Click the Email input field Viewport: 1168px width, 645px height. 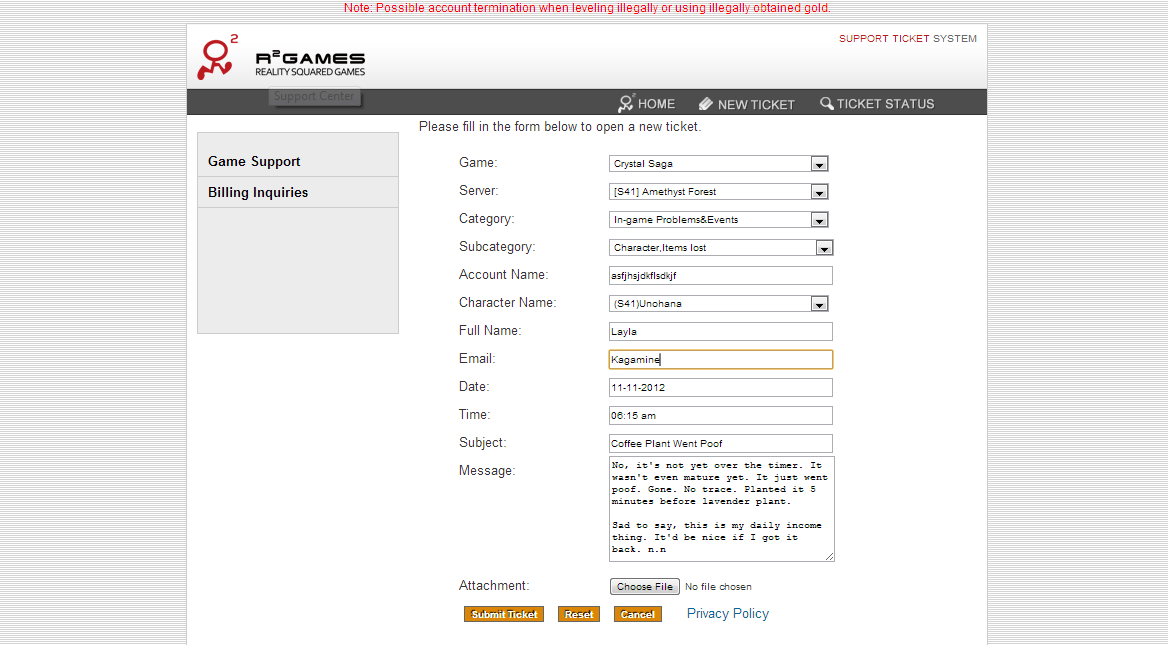pos(720,360)
